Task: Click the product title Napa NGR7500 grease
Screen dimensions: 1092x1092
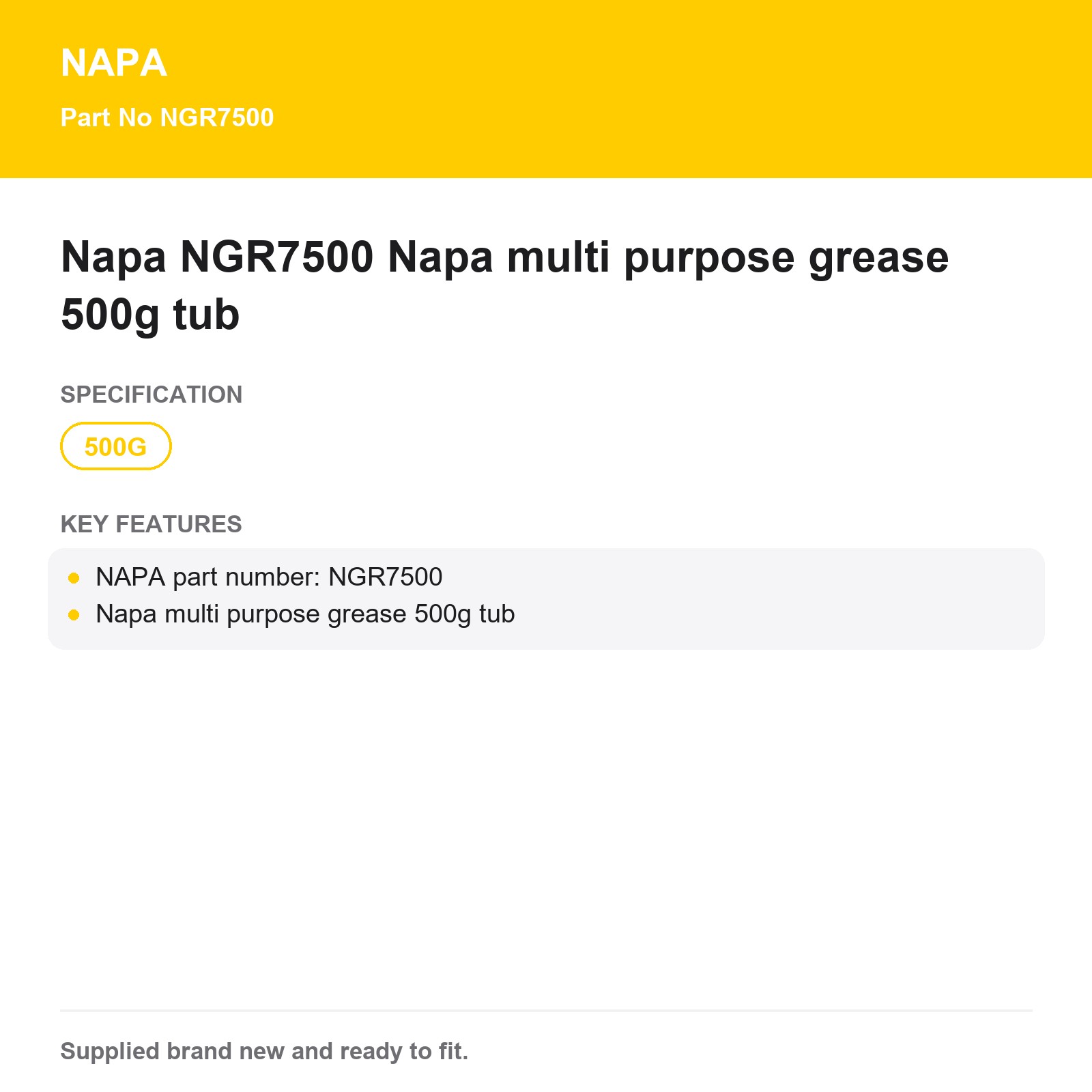Action: click(x=504, y=285)
